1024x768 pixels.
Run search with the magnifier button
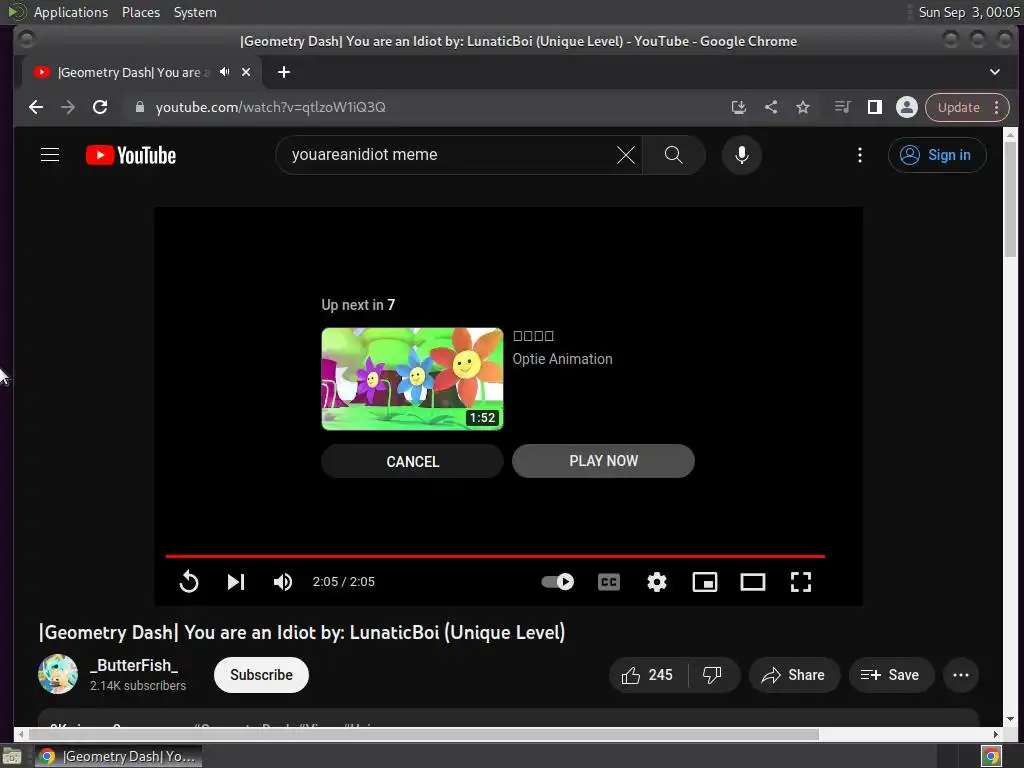[x=673, y=155]
